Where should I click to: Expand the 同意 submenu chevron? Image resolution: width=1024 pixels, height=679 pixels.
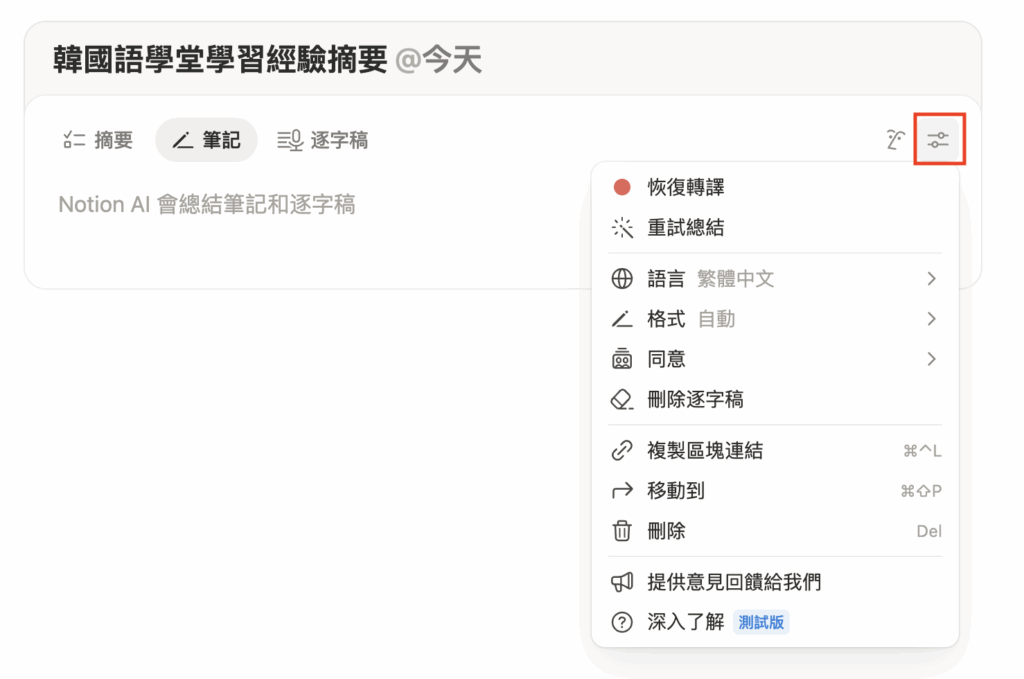(931, 359)
